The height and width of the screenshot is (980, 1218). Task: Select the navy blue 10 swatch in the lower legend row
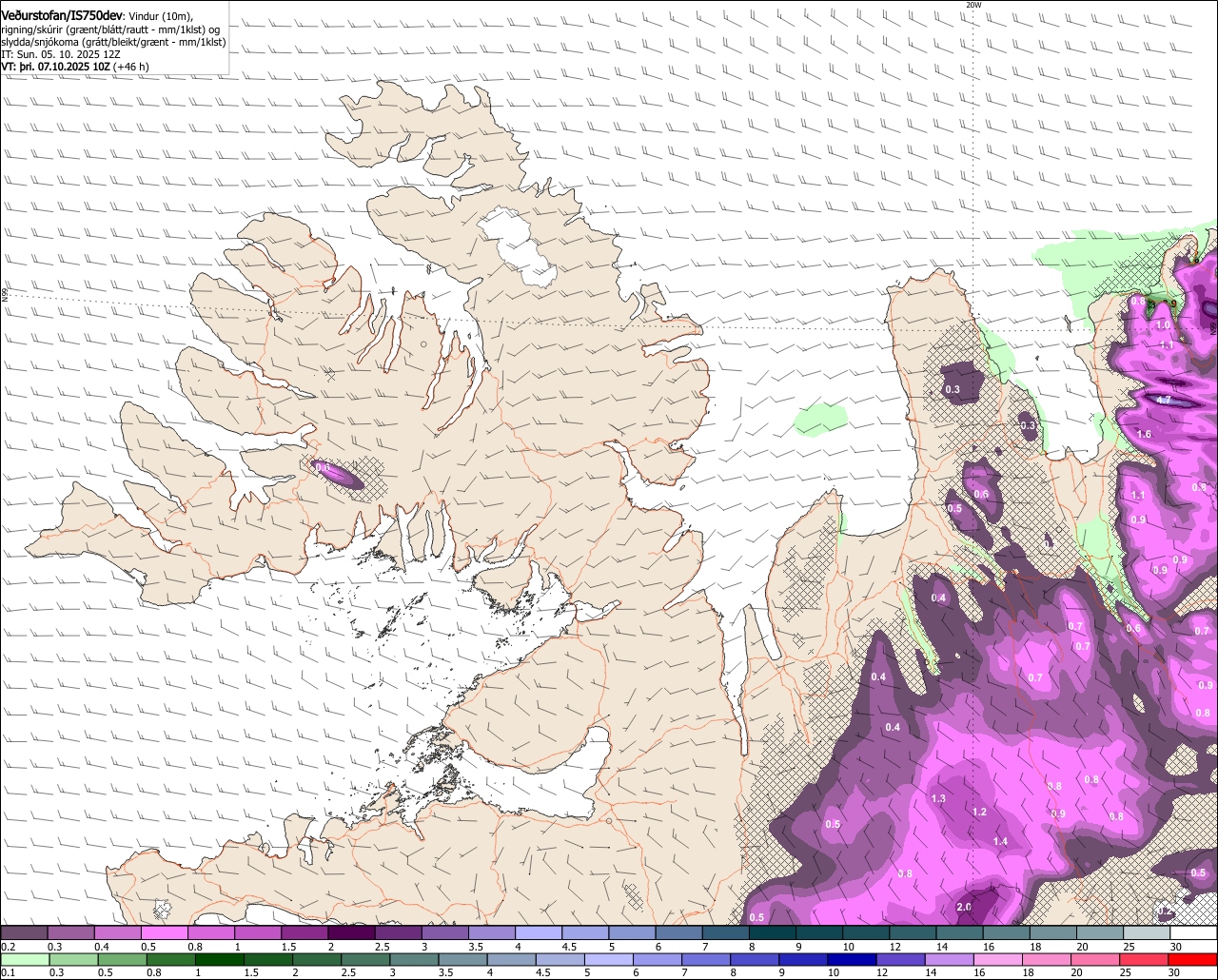[x=850, y=959]
